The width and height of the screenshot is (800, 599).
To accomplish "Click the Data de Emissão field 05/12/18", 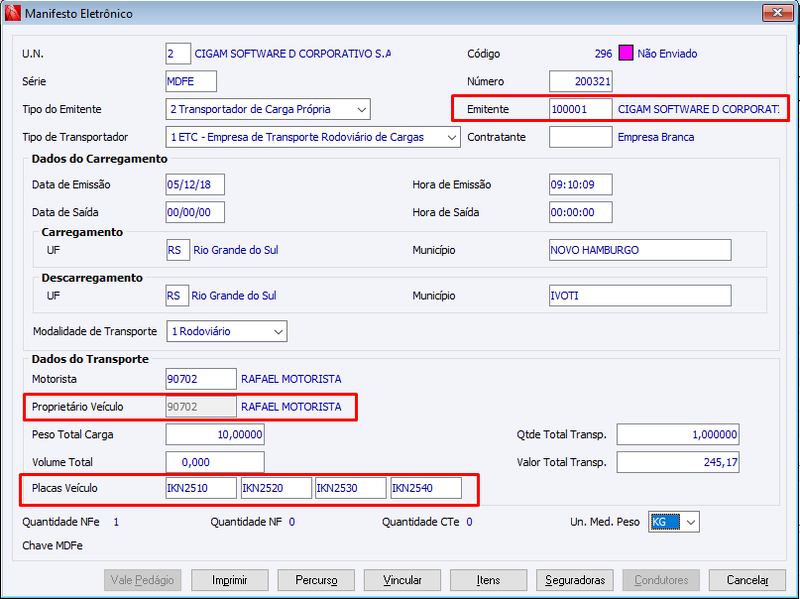I will [x=195, y=185].
